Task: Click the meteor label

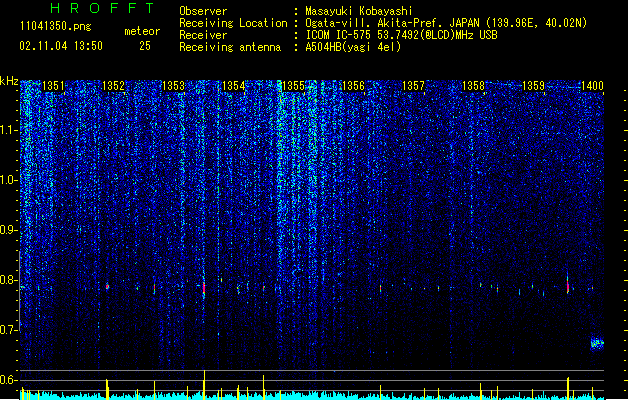Action: [x=142, y=31]
